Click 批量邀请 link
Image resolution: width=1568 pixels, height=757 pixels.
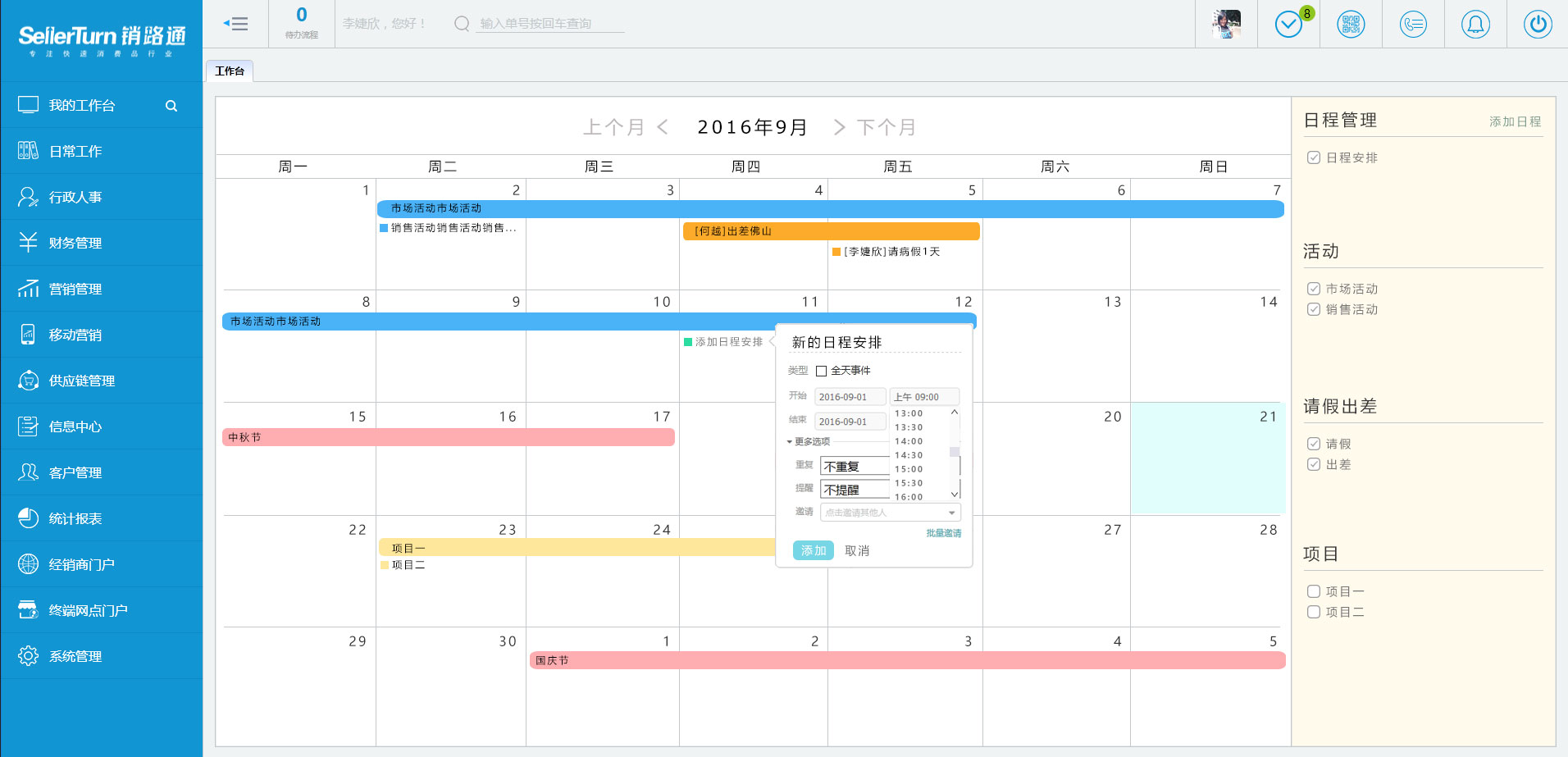click(944, 533)
